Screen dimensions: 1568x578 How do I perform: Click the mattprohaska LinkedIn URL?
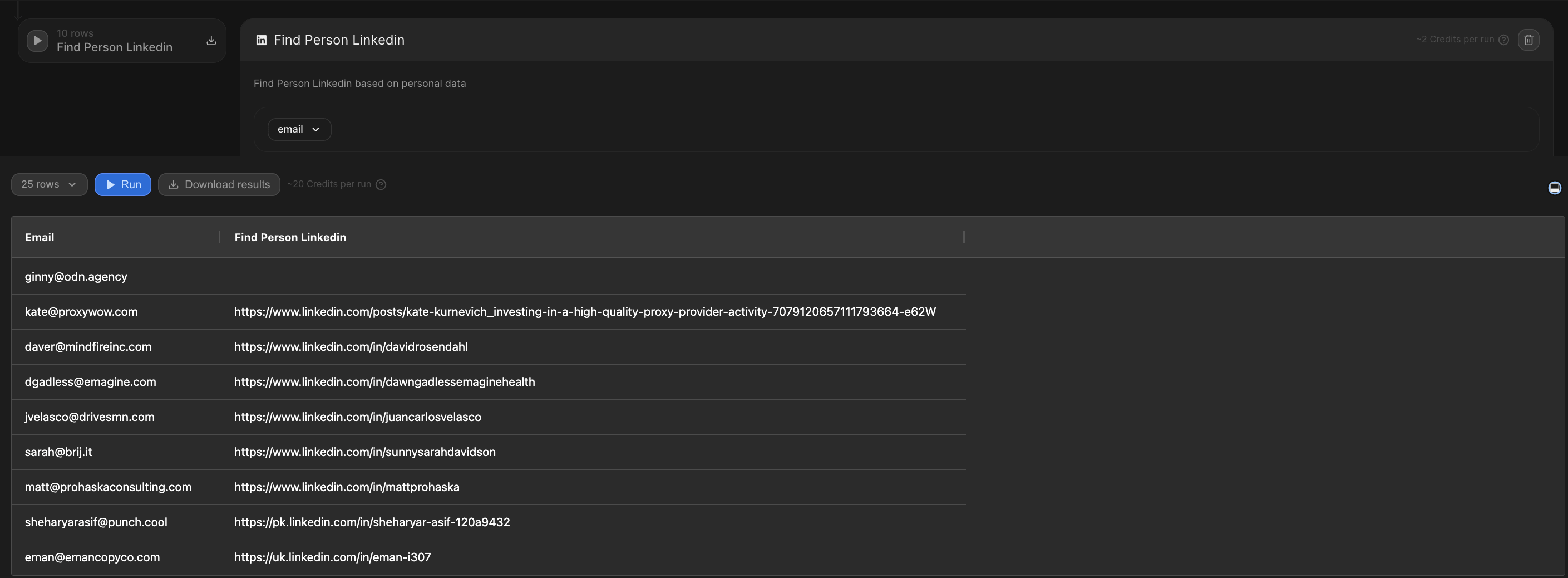347,487
